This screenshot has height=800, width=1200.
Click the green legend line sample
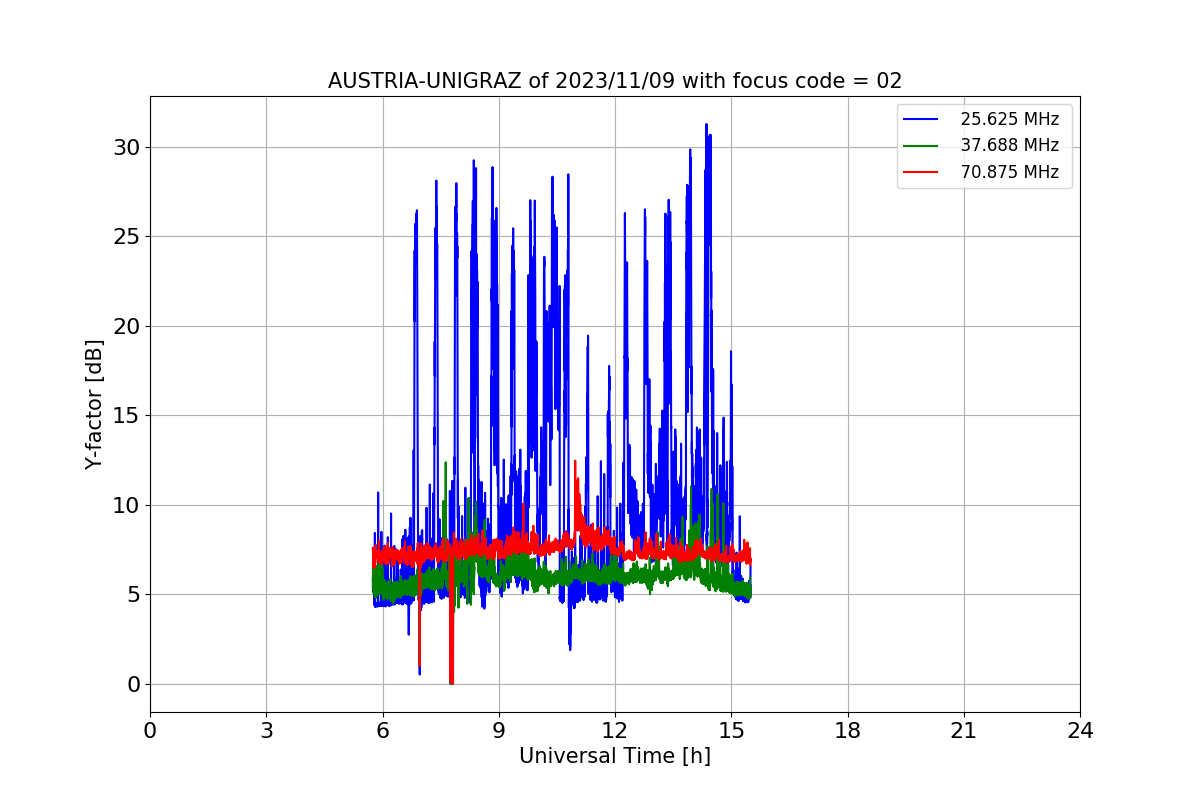pos(921,145)
